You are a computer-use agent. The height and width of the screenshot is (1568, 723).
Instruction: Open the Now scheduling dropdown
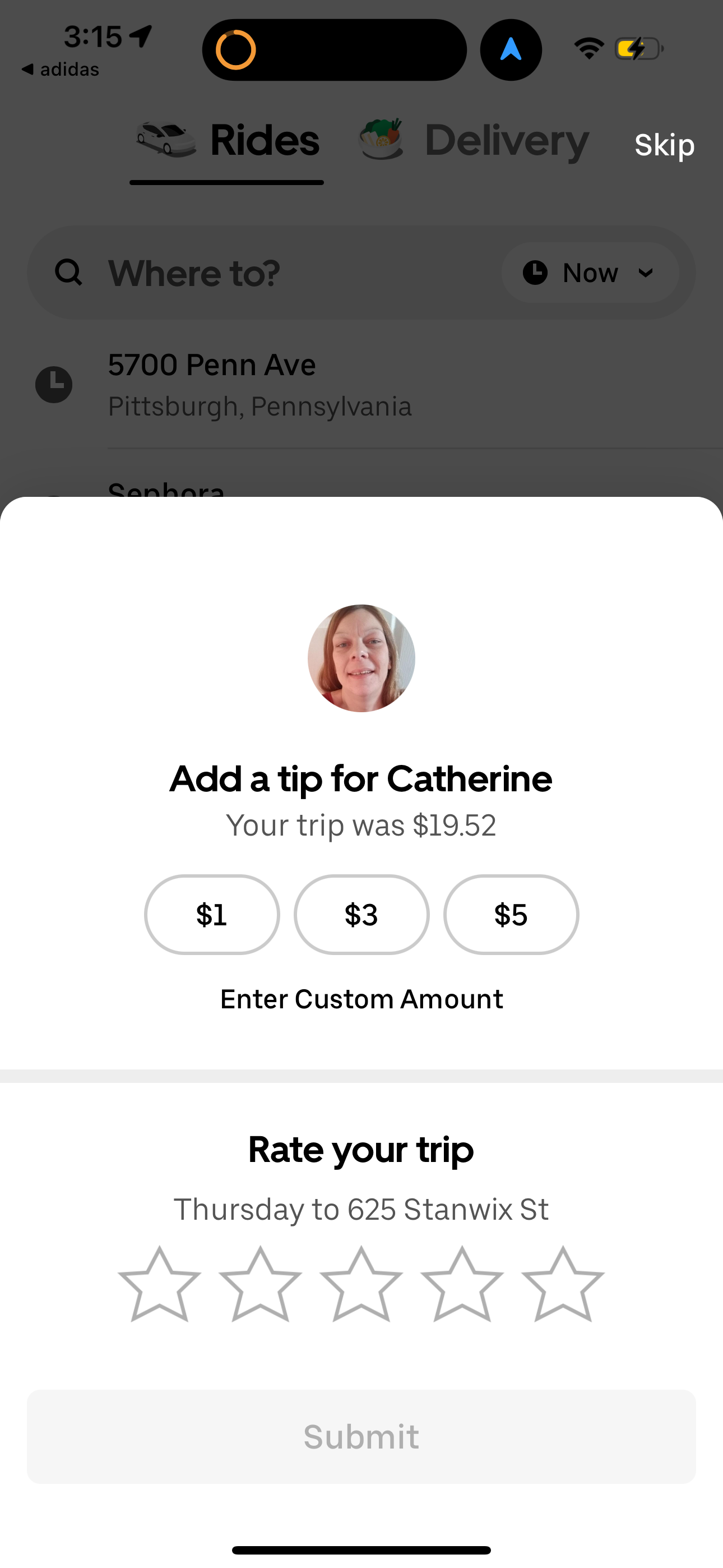[590, 273]
